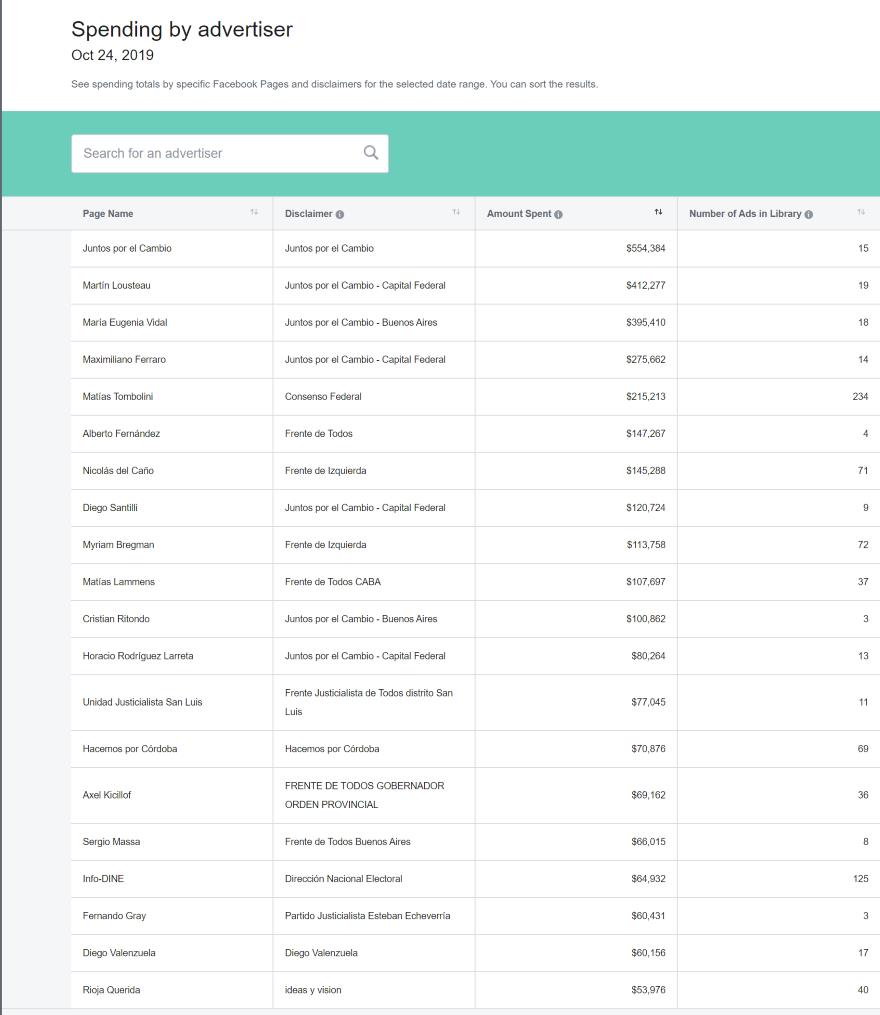This screenshot has height=1015, width=880.
Task: Select Nicolás del Caño page name
Action: point(118,471)
